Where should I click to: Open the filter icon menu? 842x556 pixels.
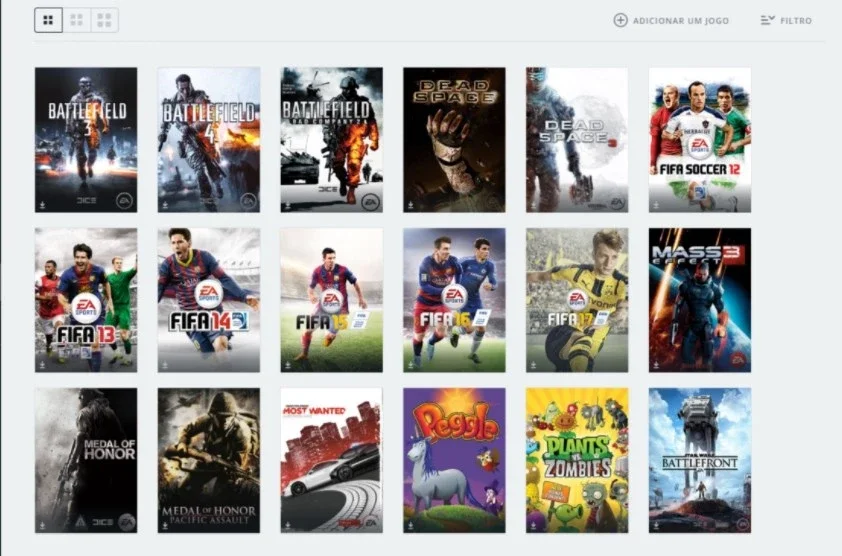tap(767, 20)
